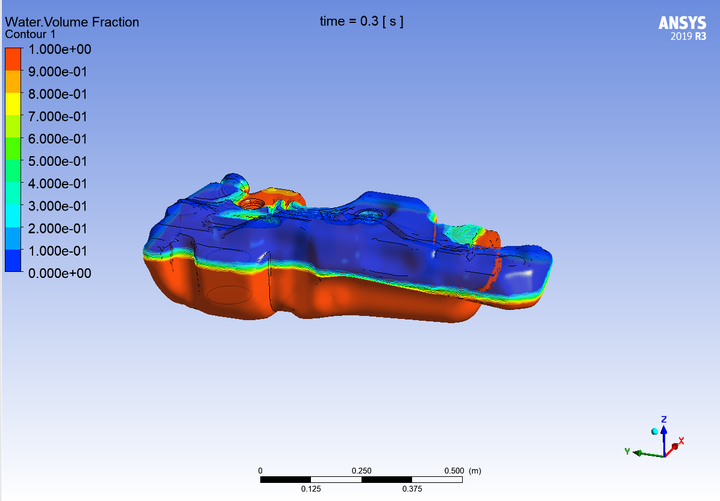Click legend value 1.000e-01

pyautogui.click(x=57, y=251)
